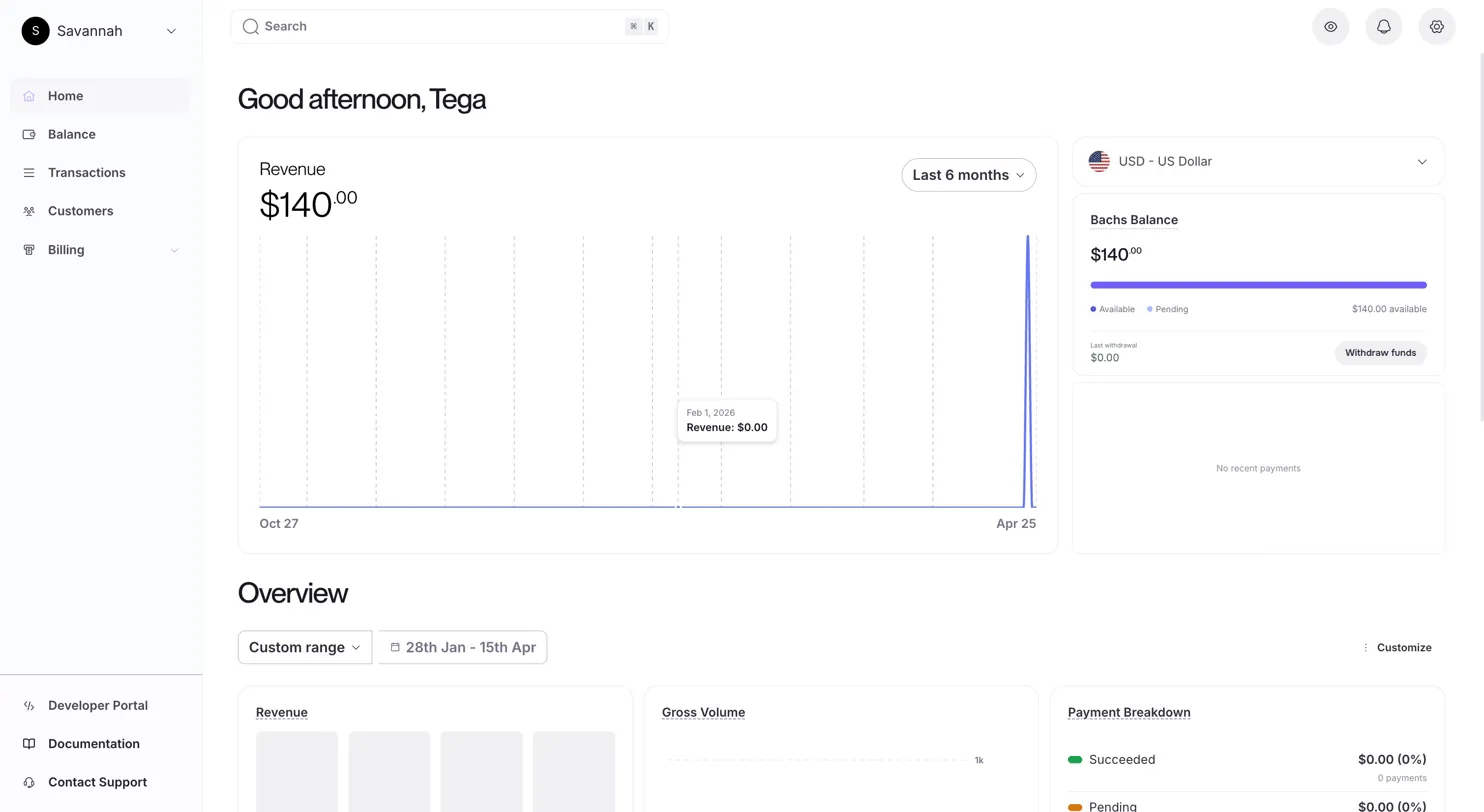Open notifications bell icon
The image size is (1484, 812).
[x=1384, y=27]
